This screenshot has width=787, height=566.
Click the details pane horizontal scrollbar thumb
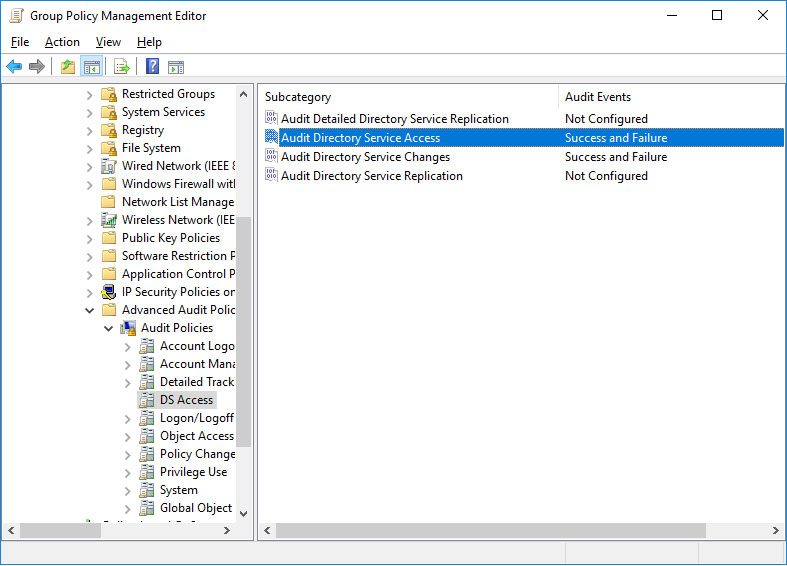(490, 530)
